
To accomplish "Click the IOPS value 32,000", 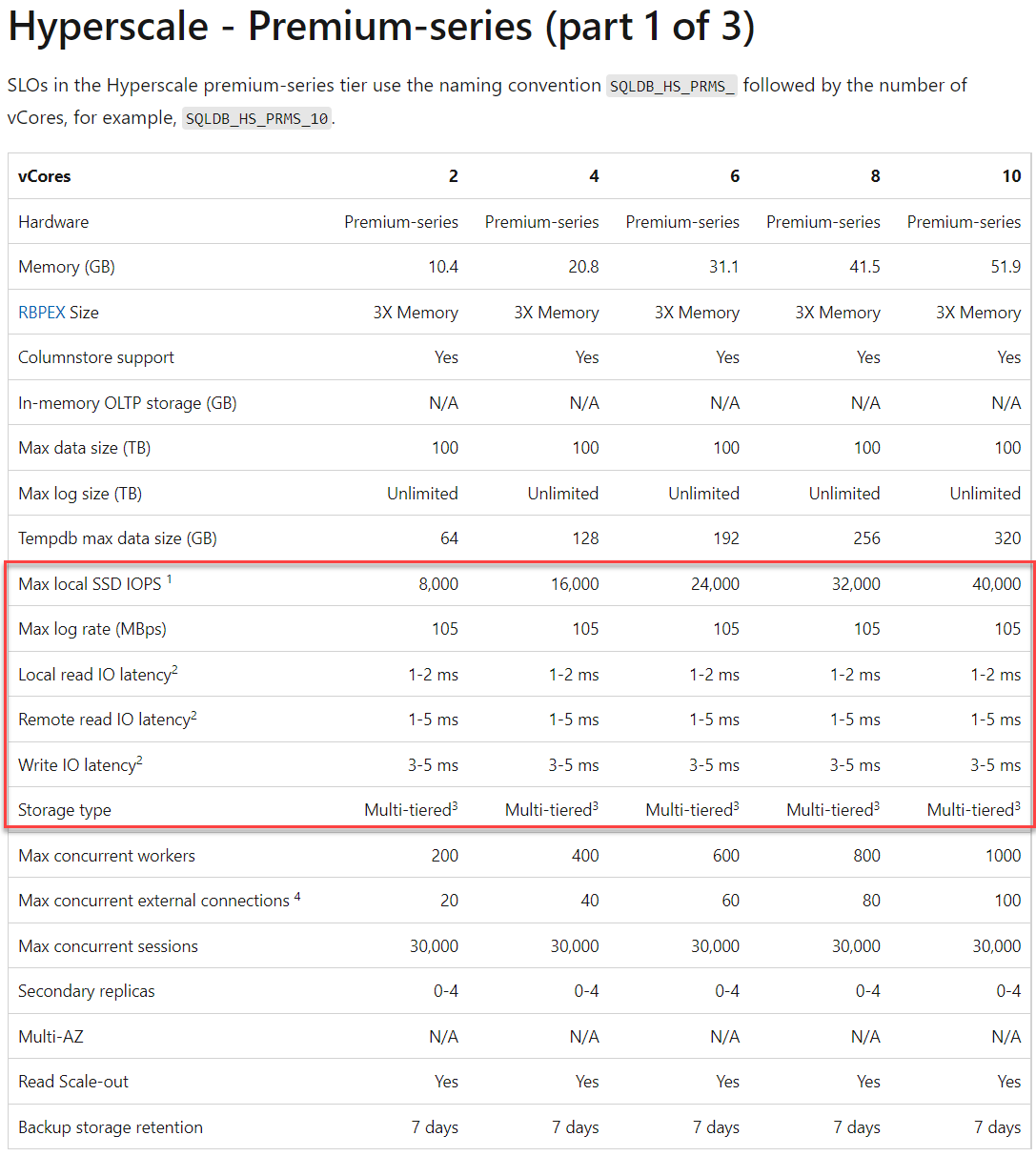I will (x=856, y=583).
